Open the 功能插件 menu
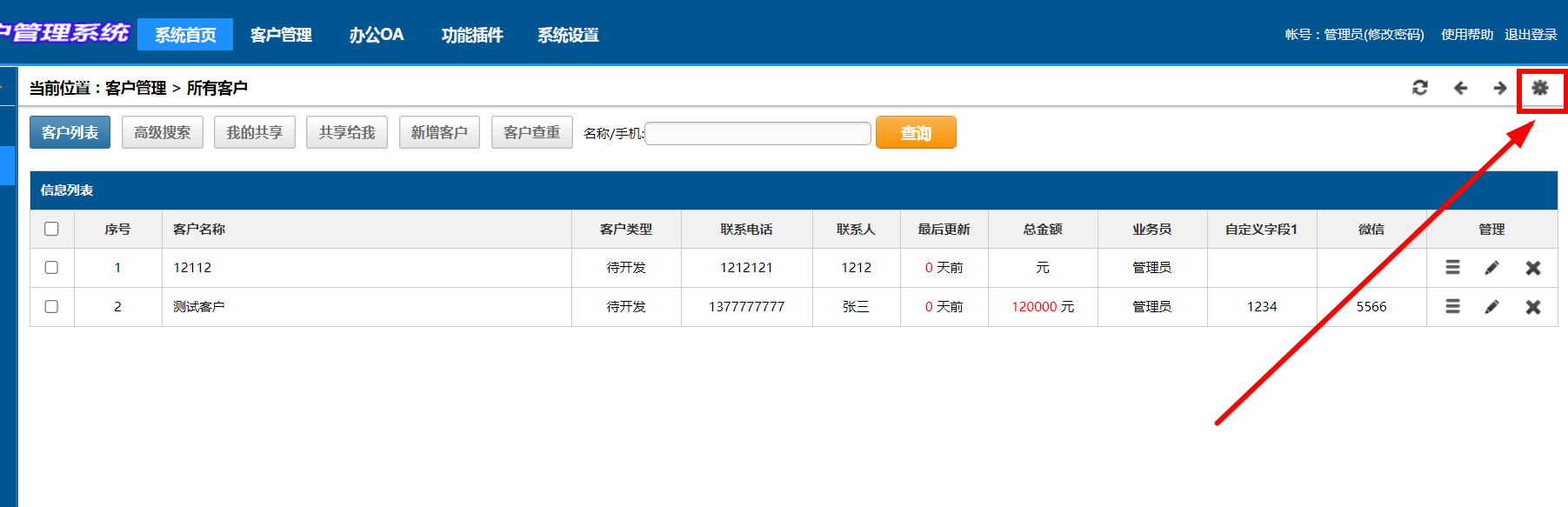Viewport: 1568px width, 507px height. tap(472, 35)
